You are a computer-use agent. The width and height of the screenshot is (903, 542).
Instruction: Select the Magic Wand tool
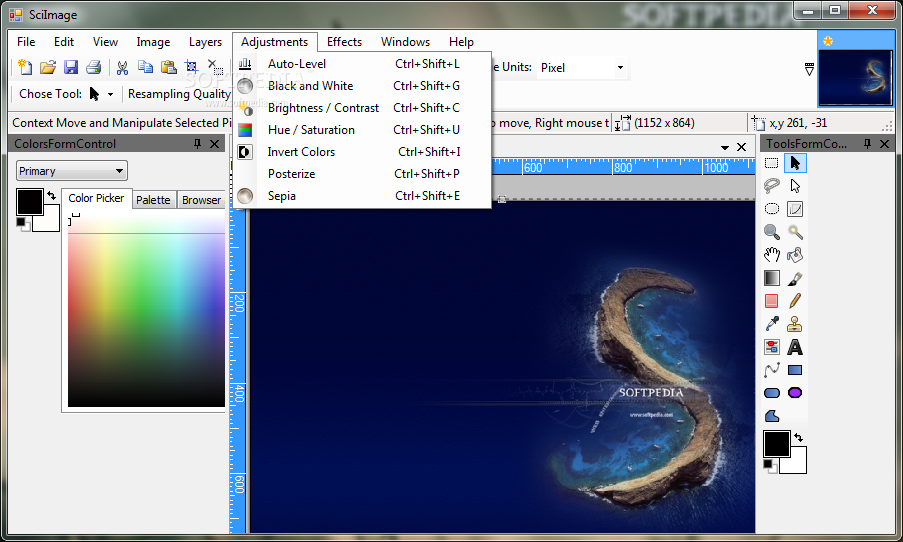[795, 232]
